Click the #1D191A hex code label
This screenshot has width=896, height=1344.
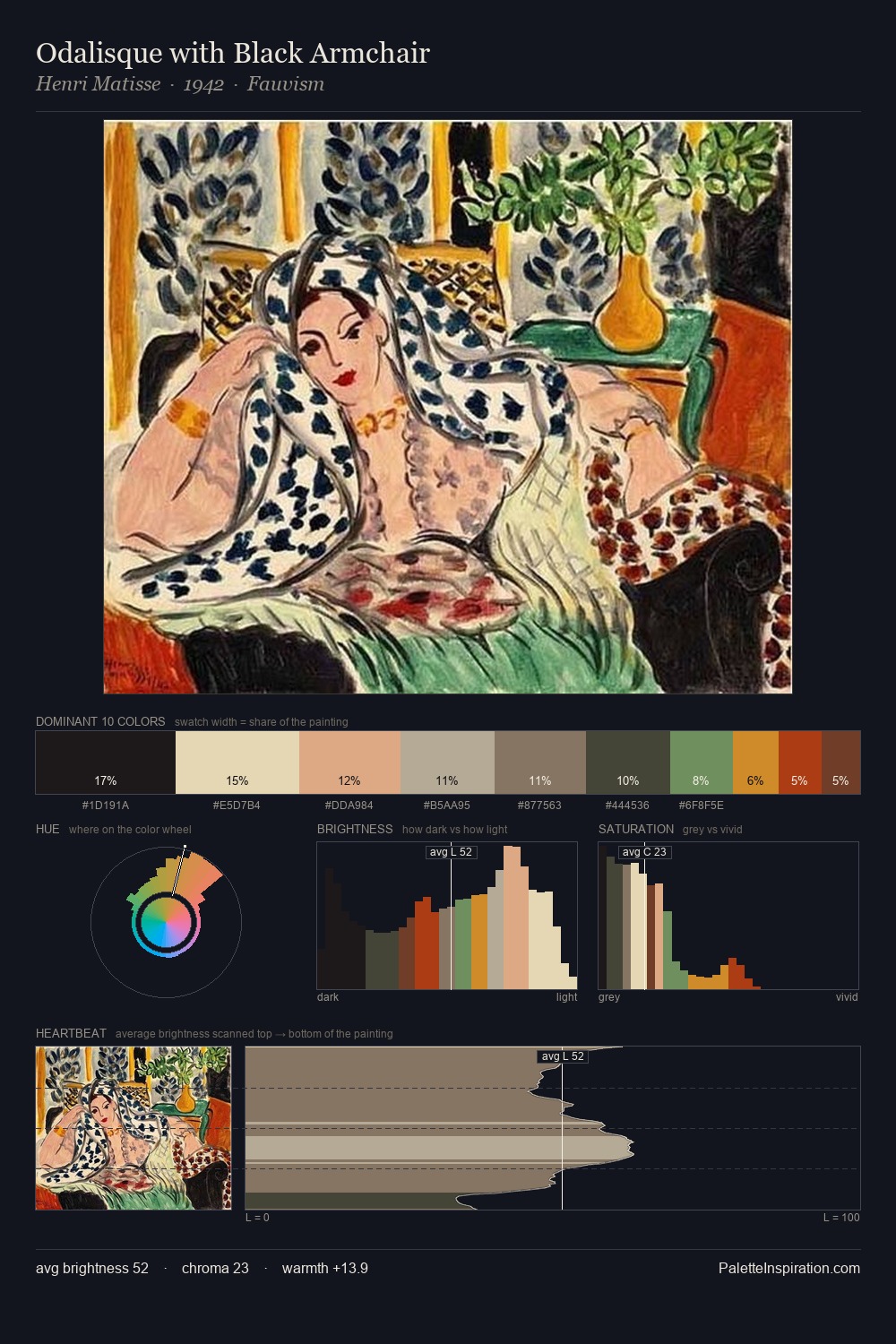pyautogui.click(x=106, y=806)
